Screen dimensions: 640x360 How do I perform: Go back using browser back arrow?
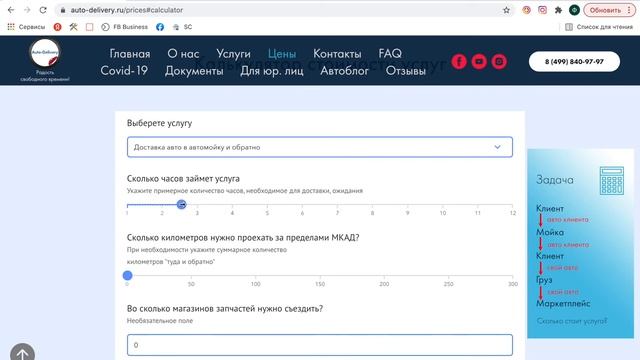pyautogui.click(x=11, y=10)
